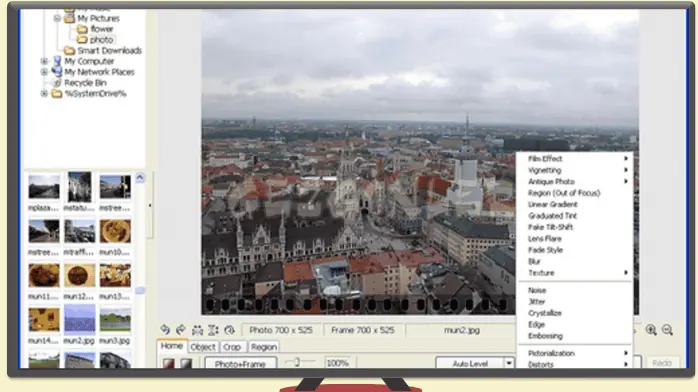This screenshot has width=698, height=392.
Task: Click the 'Frame 700 x 525' status text
Action: [363, 330]
